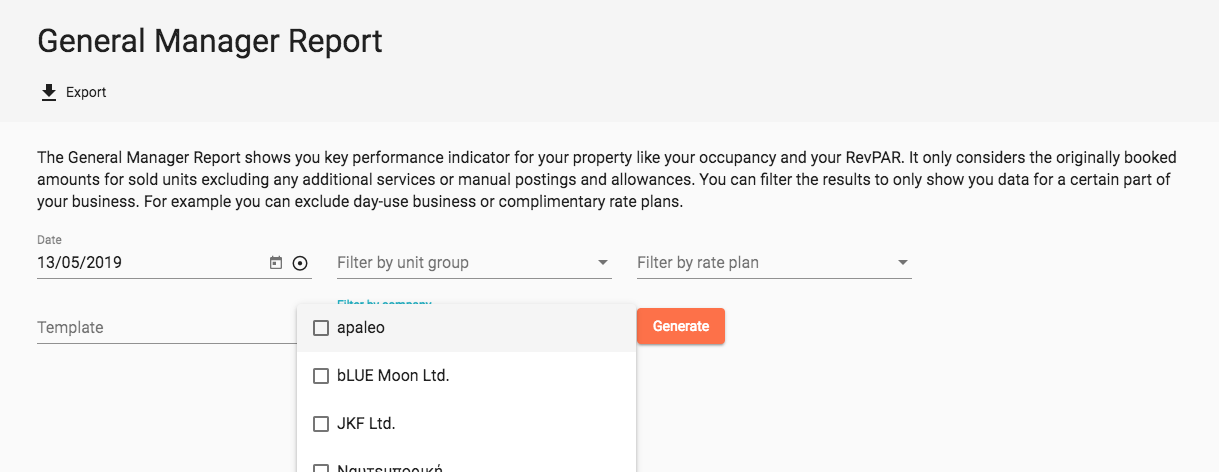1219x472 pixels.
Task: Click the General Manager Report heading
Action: [210, 41]
